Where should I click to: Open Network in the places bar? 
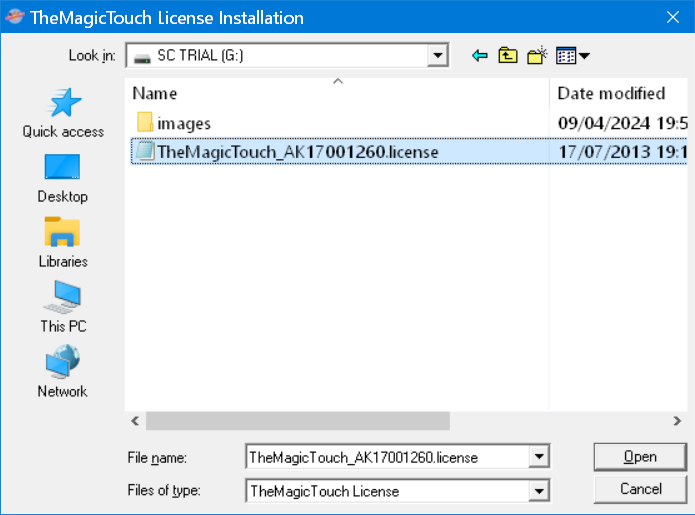[62, 371]
